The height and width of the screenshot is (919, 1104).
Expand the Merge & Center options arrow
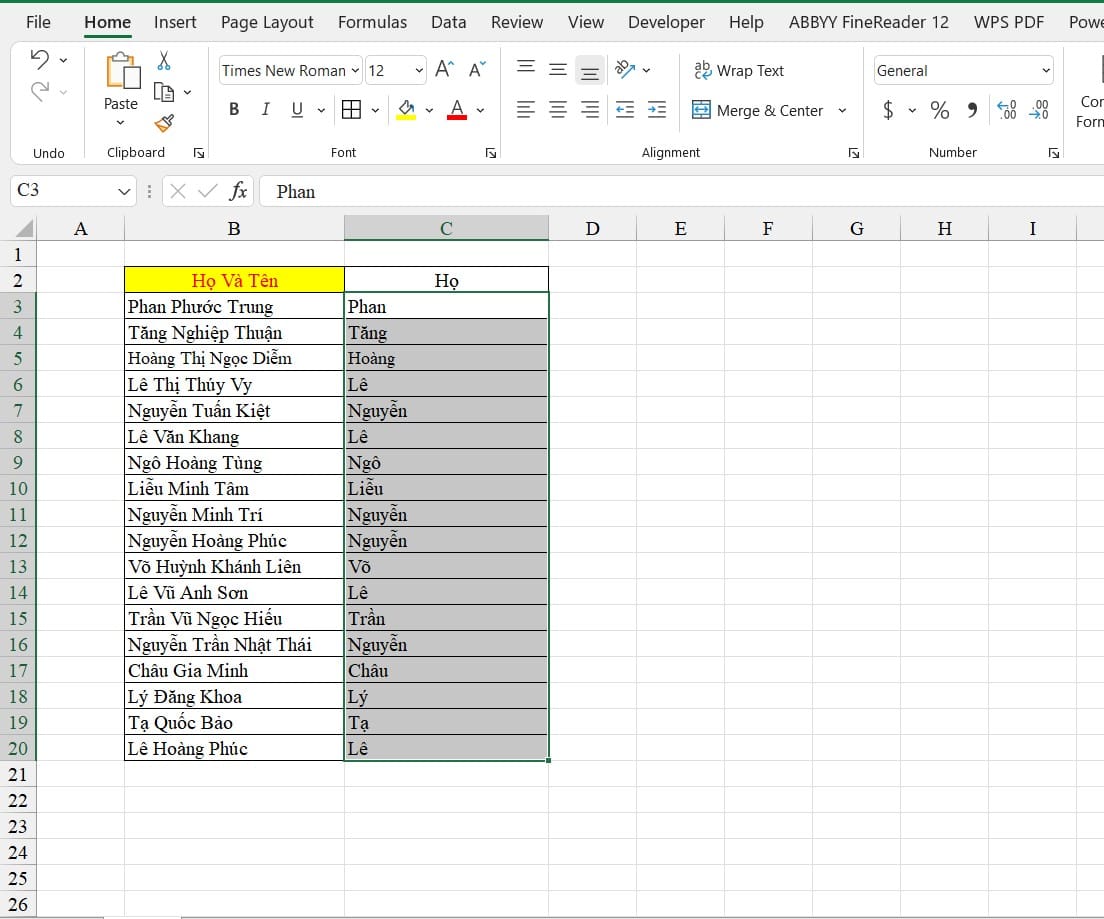click(842, 111)
